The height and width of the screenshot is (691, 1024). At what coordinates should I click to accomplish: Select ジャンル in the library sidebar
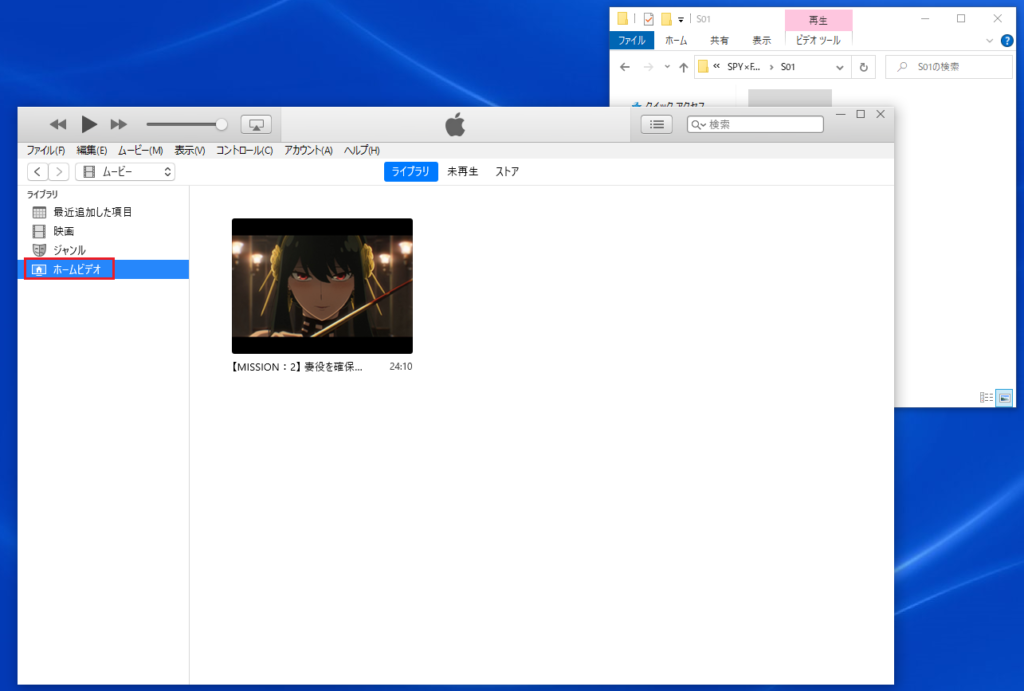click(103, 250)
